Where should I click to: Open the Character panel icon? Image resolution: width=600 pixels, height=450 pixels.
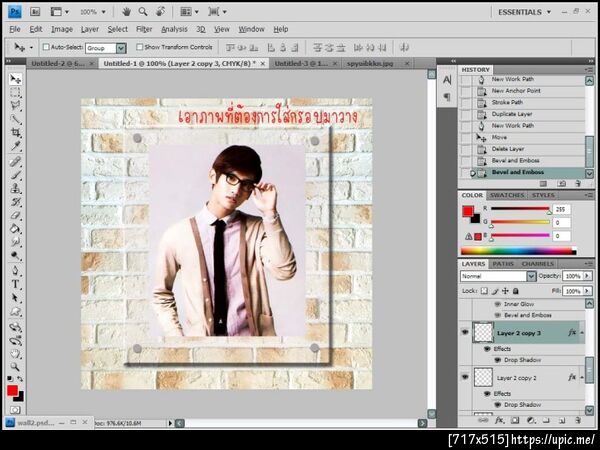pos(447,80)
